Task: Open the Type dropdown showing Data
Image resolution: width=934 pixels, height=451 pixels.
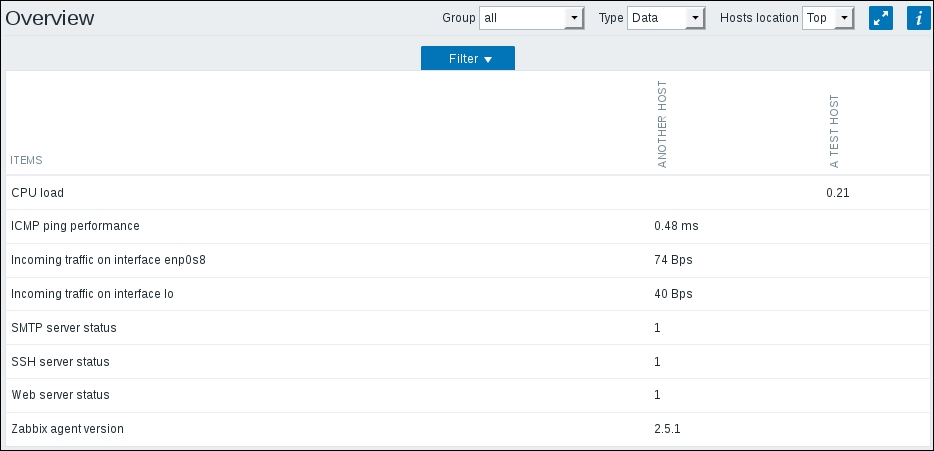Action: pos(667,18)
